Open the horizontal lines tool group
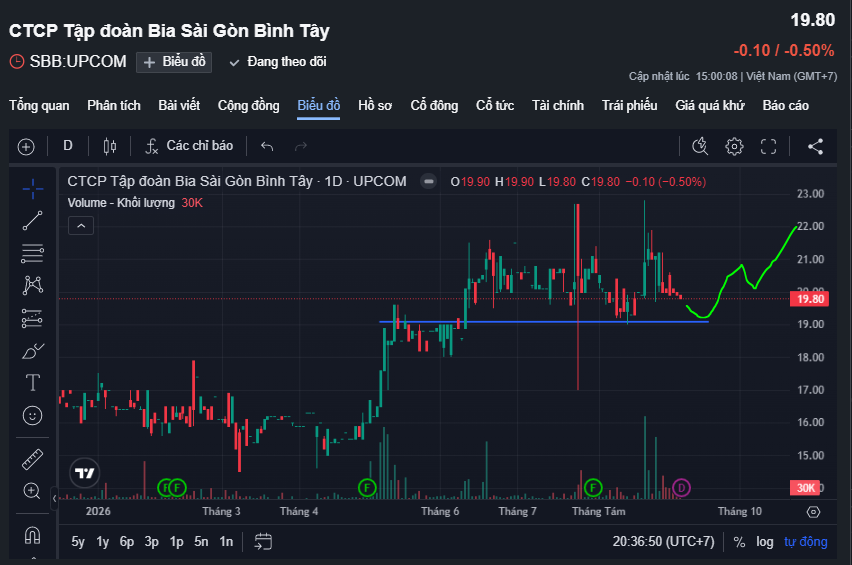The image size is (852, 565). (33, 253)
